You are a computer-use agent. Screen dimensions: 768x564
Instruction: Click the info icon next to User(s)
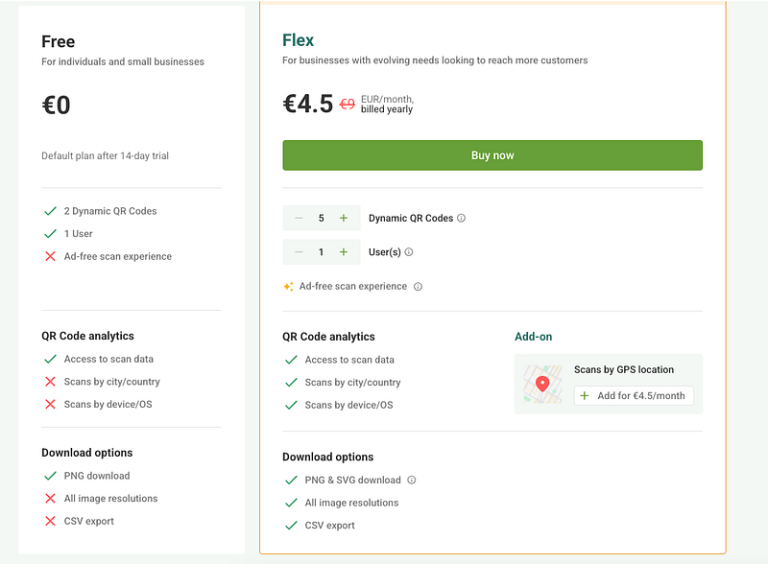click(x=409, y=252)
